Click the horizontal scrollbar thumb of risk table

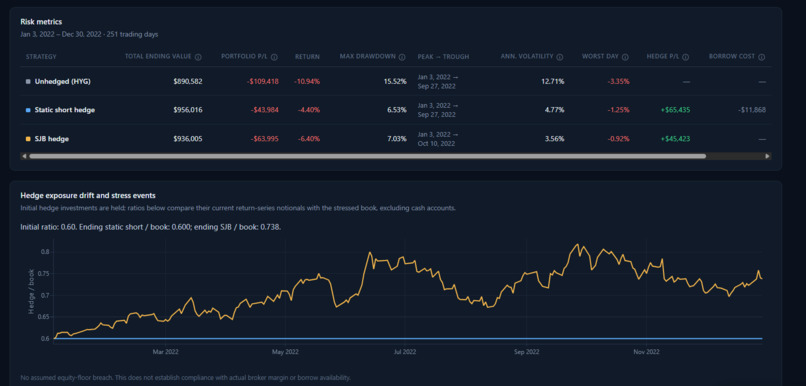click(x=368, y=156)
